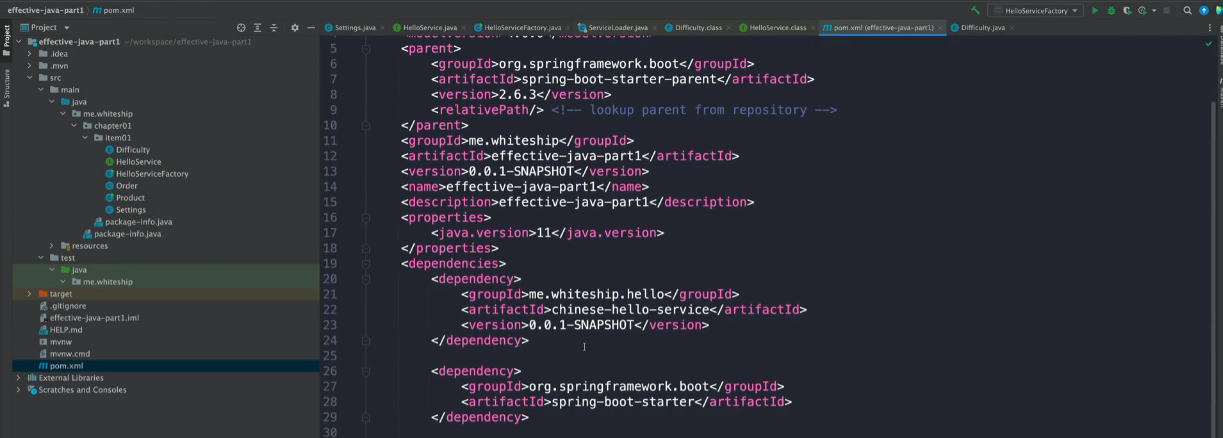Viewport: 1223px width, 438px height.
Task: Hide the Project panel with the minus icon
Action: 311,27
